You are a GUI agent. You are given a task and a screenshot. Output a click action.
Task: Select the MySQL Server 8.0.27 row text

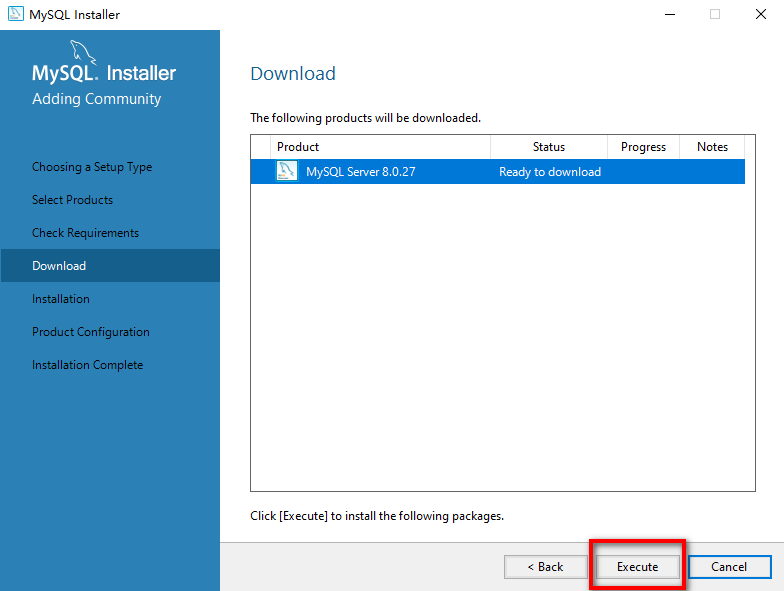361,172
